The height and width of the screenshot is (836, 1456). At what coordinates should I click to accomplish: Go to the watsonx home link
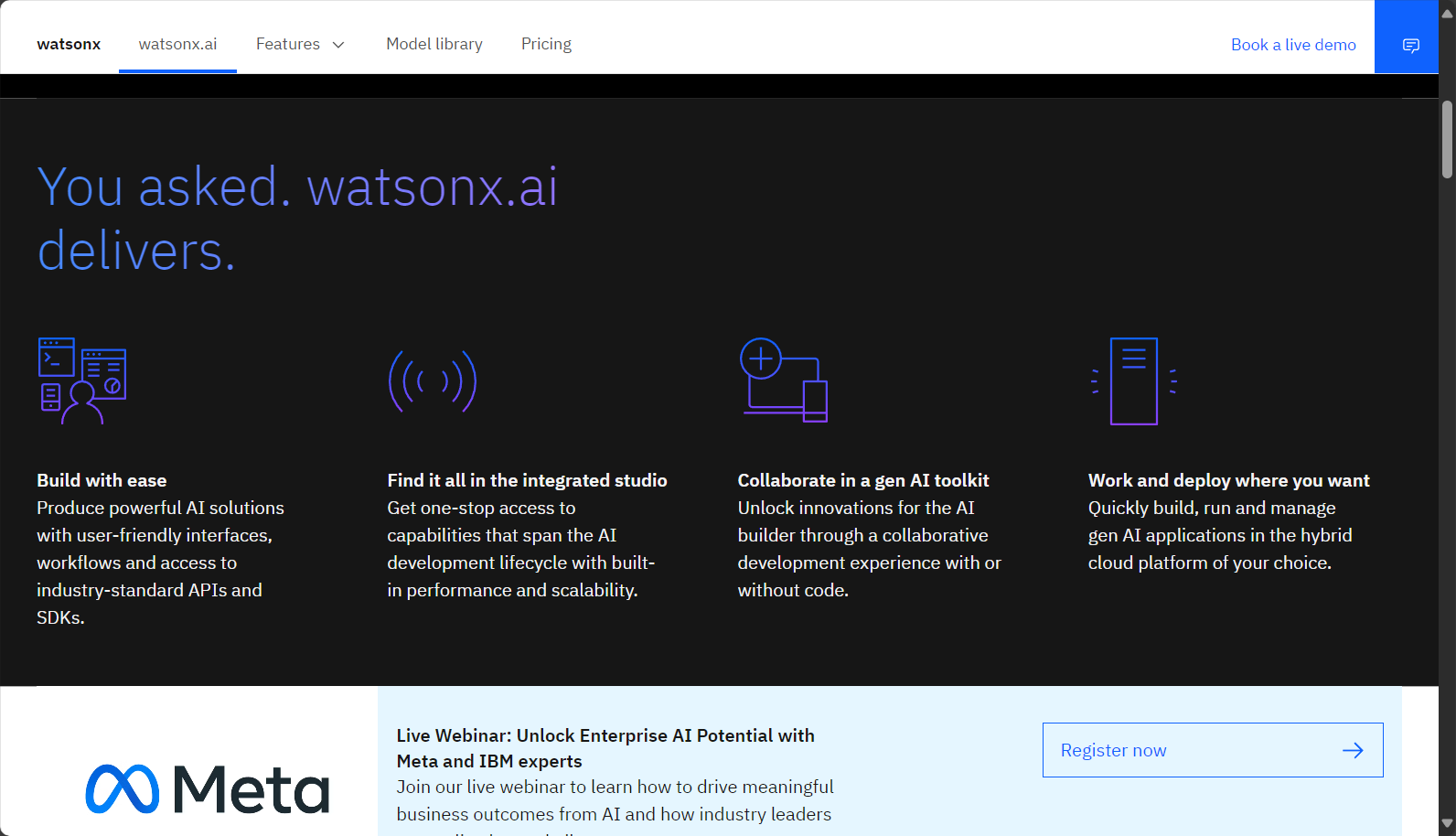[69, 44]
